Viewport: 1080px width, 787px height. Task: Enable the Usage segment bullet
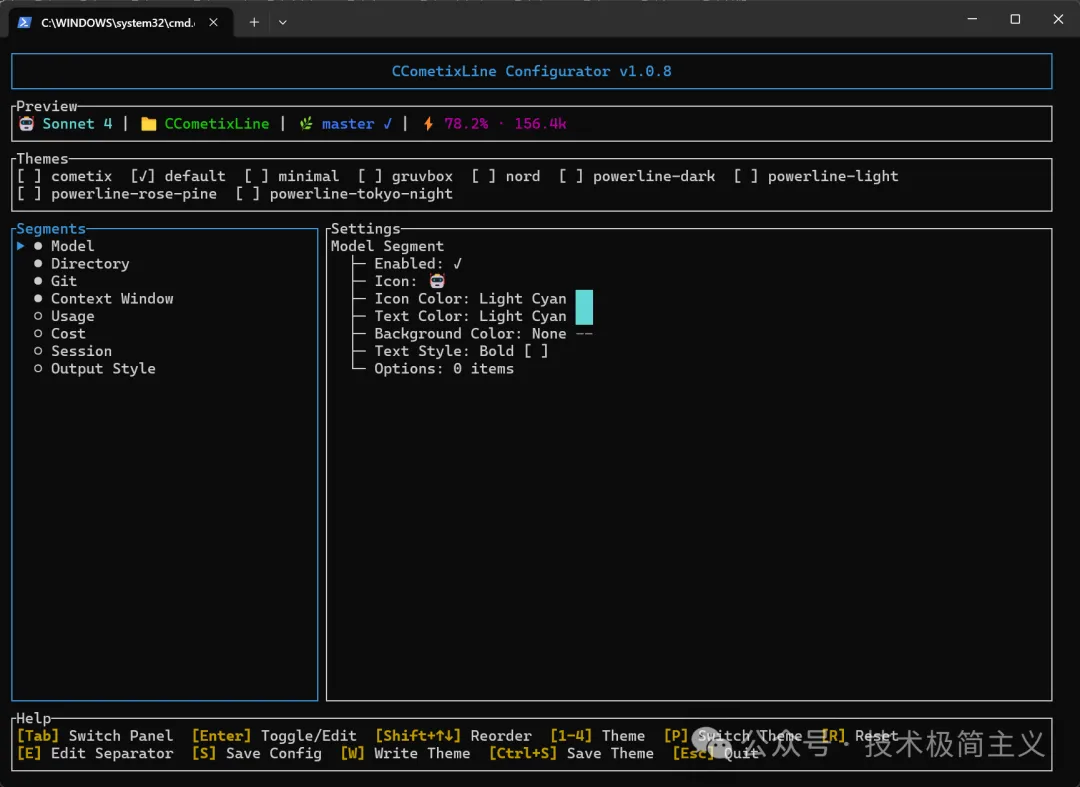pyautogui.click(x=38, y=316)
